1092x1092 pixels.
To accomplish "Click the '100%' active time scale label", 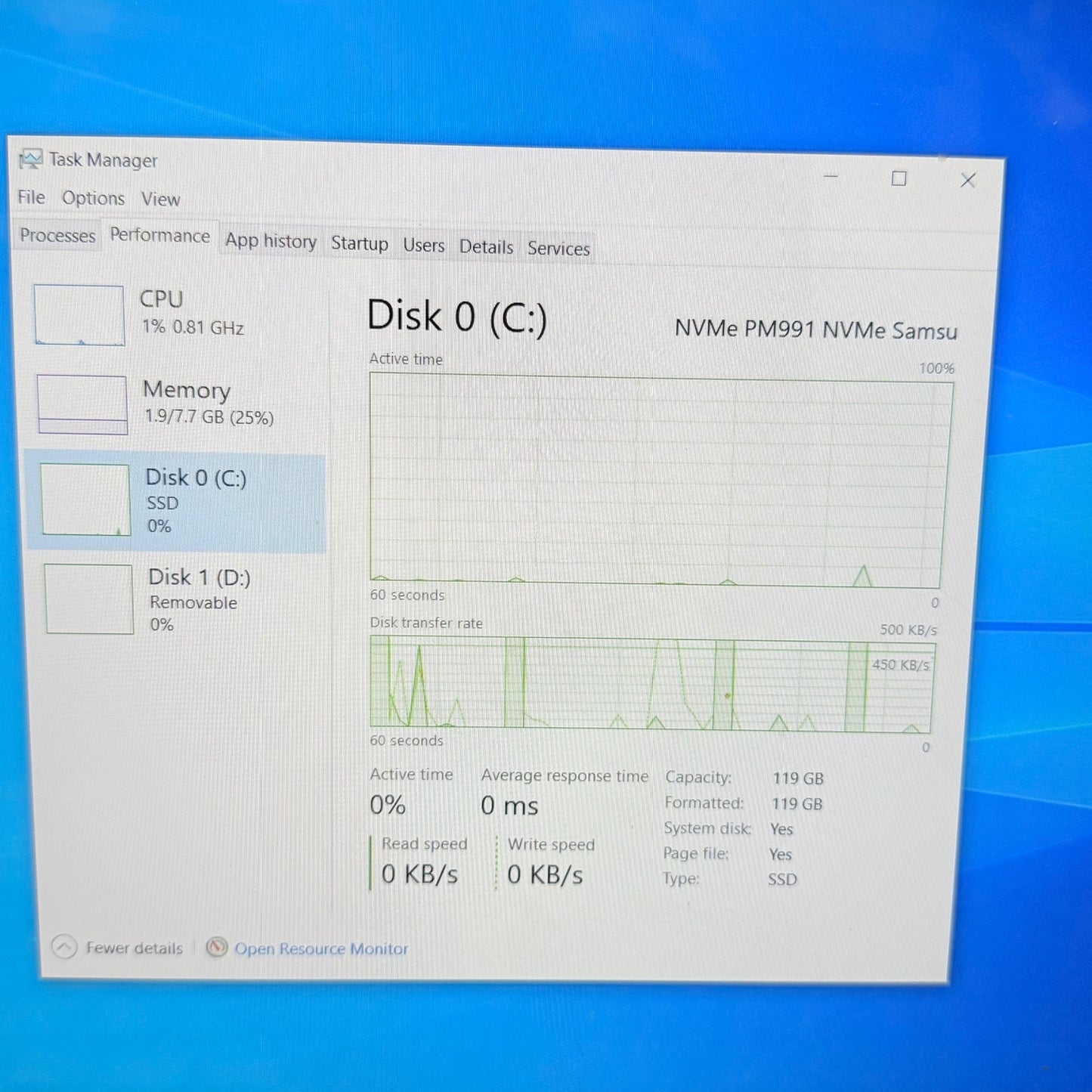I will click(936, 368).
